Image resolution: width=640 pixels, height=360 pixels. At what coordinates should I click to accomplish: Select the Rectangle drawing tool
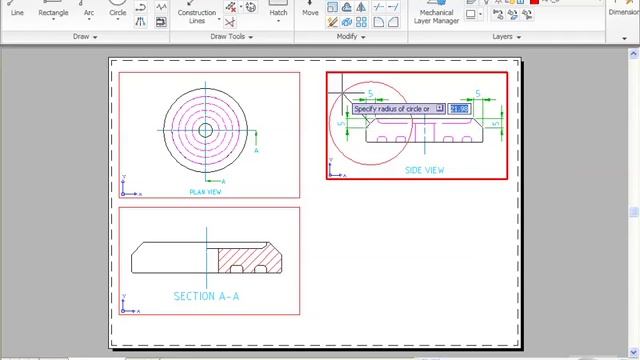point(53,8)
